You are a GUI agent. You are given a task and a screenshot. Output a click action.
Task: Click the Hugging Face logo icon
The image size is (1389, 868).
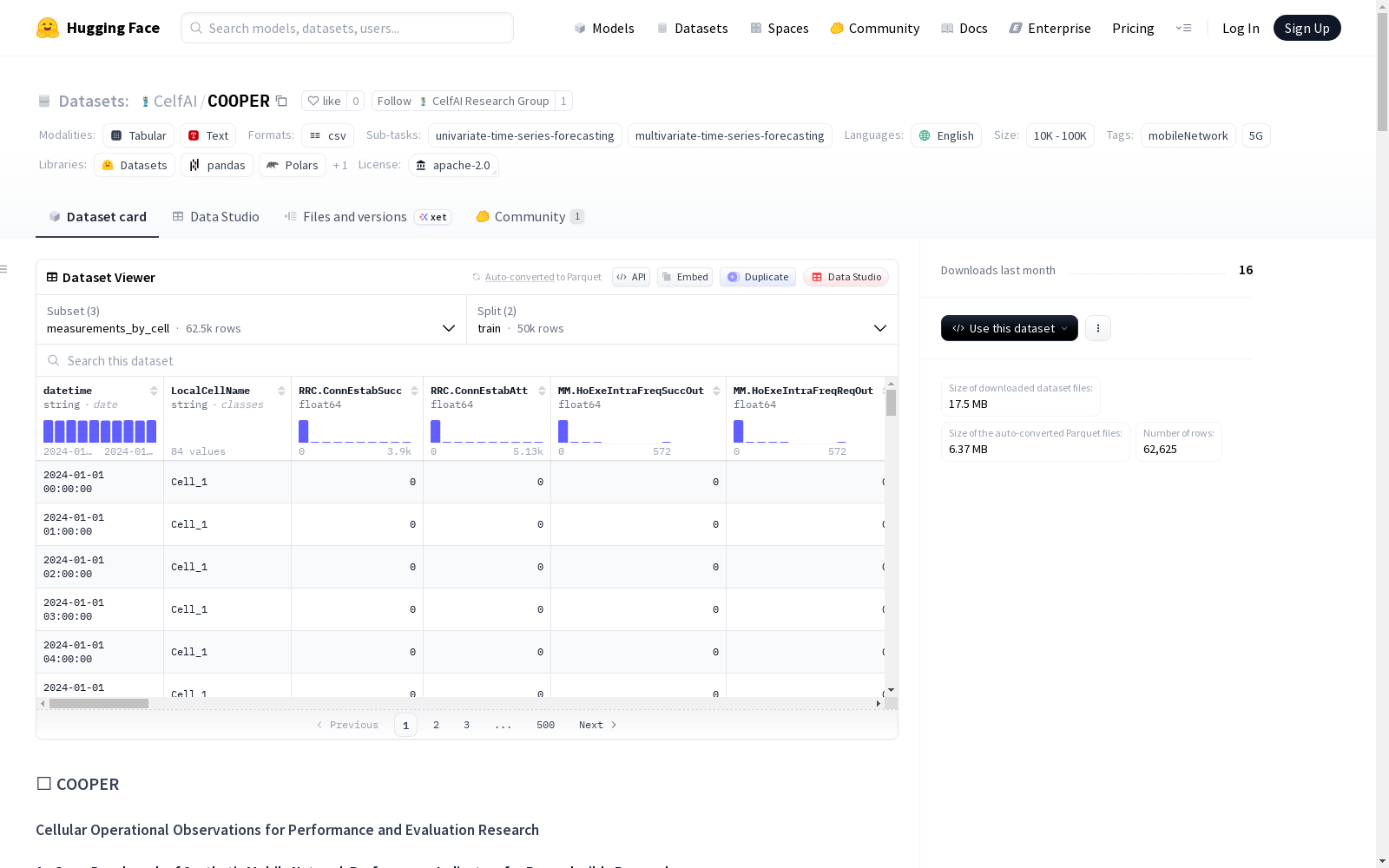[48, 28]
